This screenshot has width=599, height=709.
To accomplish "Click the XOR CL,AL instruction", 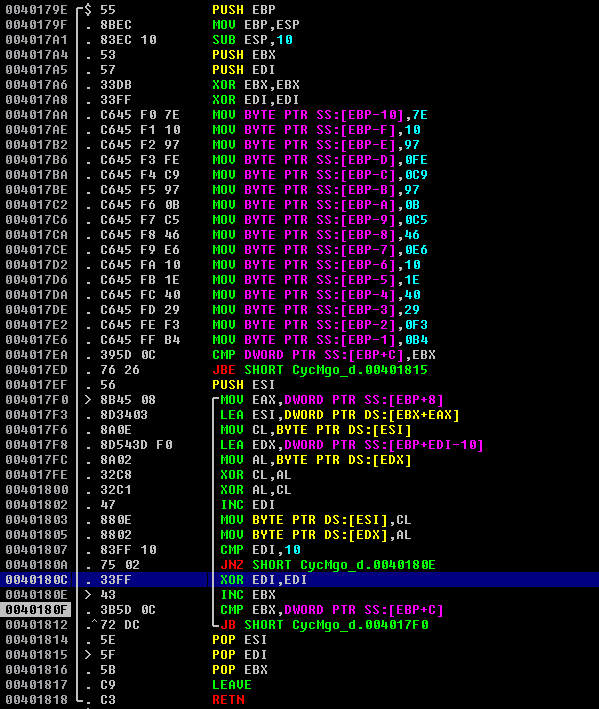I will 256,474.
